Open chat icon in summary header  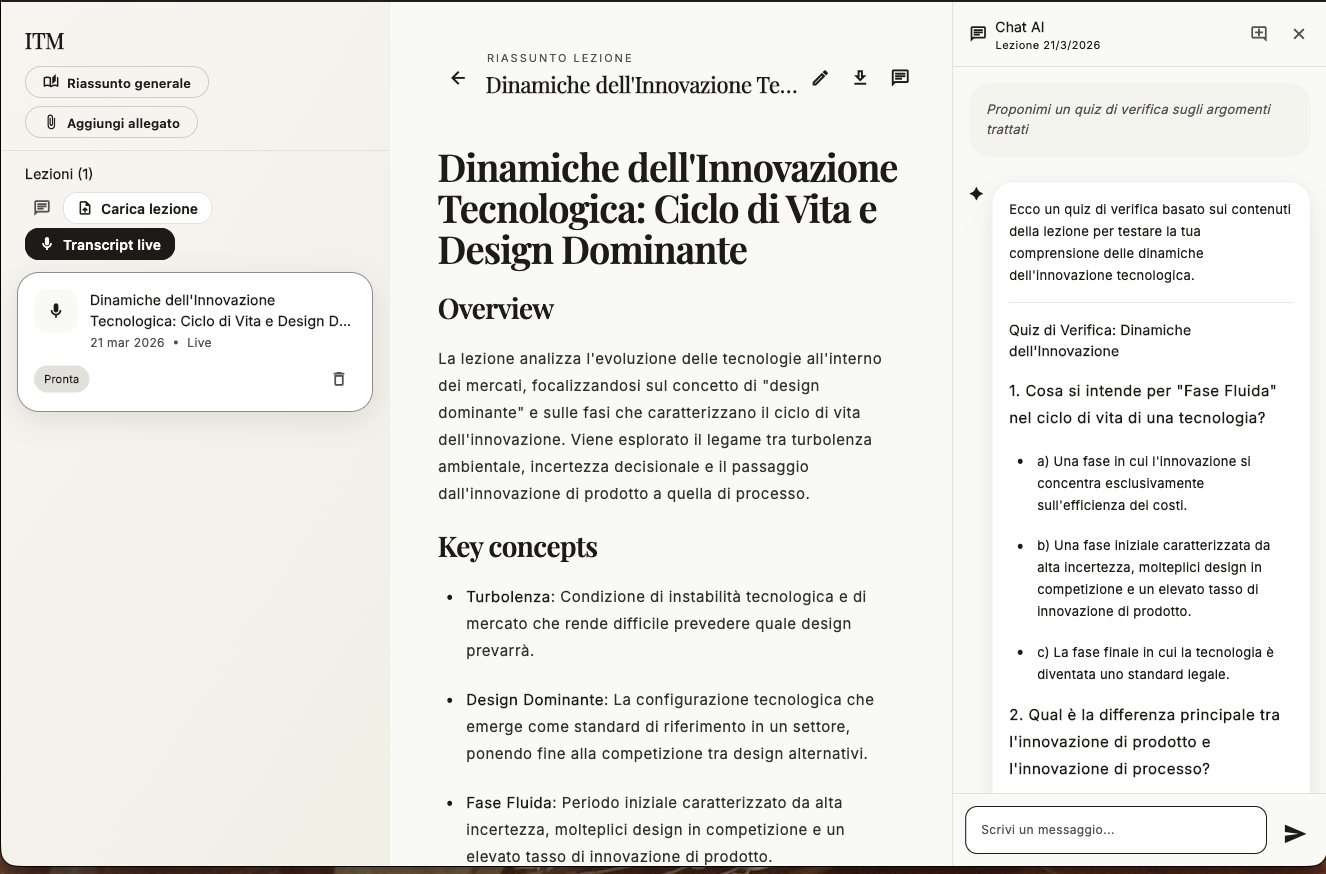900,78
